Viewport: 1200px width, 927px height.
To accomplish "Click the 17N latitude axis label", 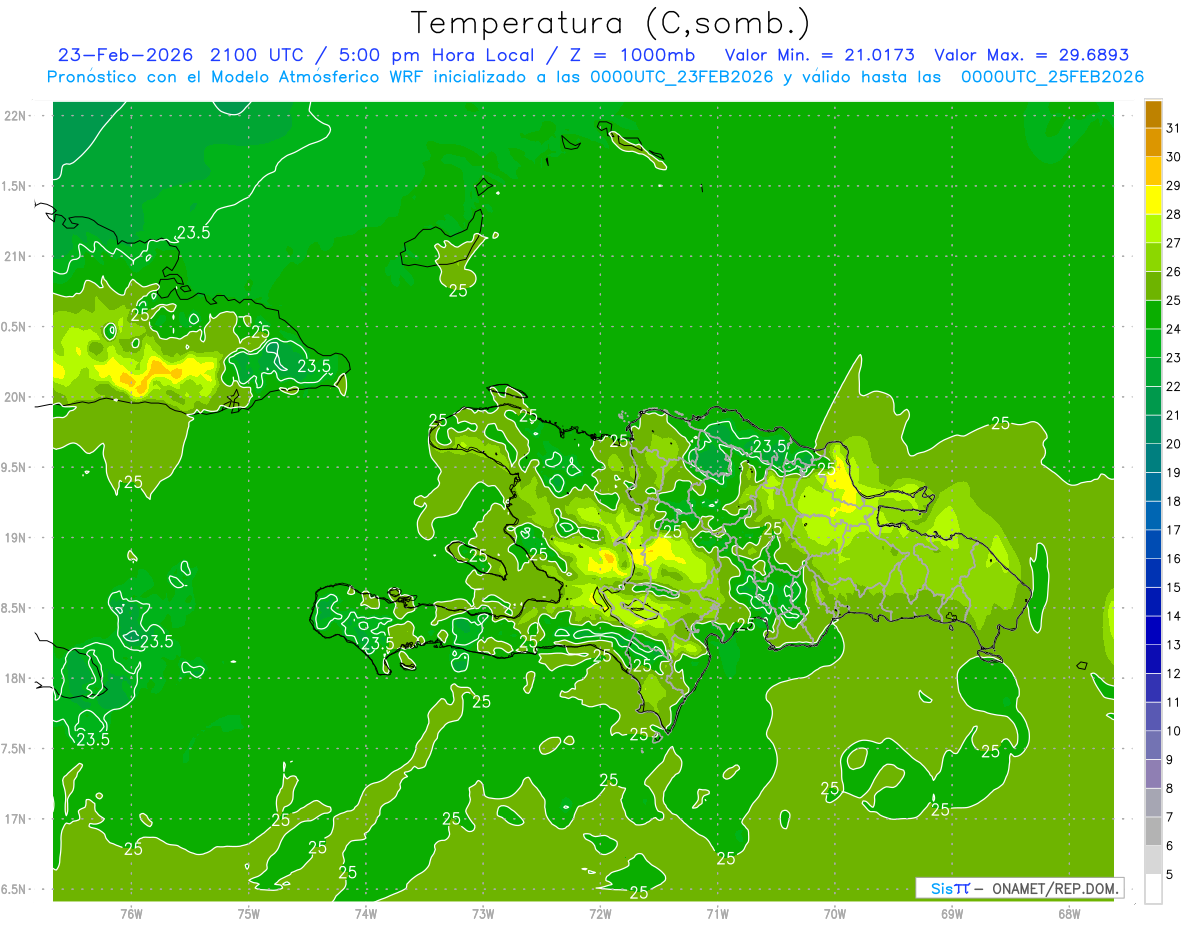I will point(15,819).
